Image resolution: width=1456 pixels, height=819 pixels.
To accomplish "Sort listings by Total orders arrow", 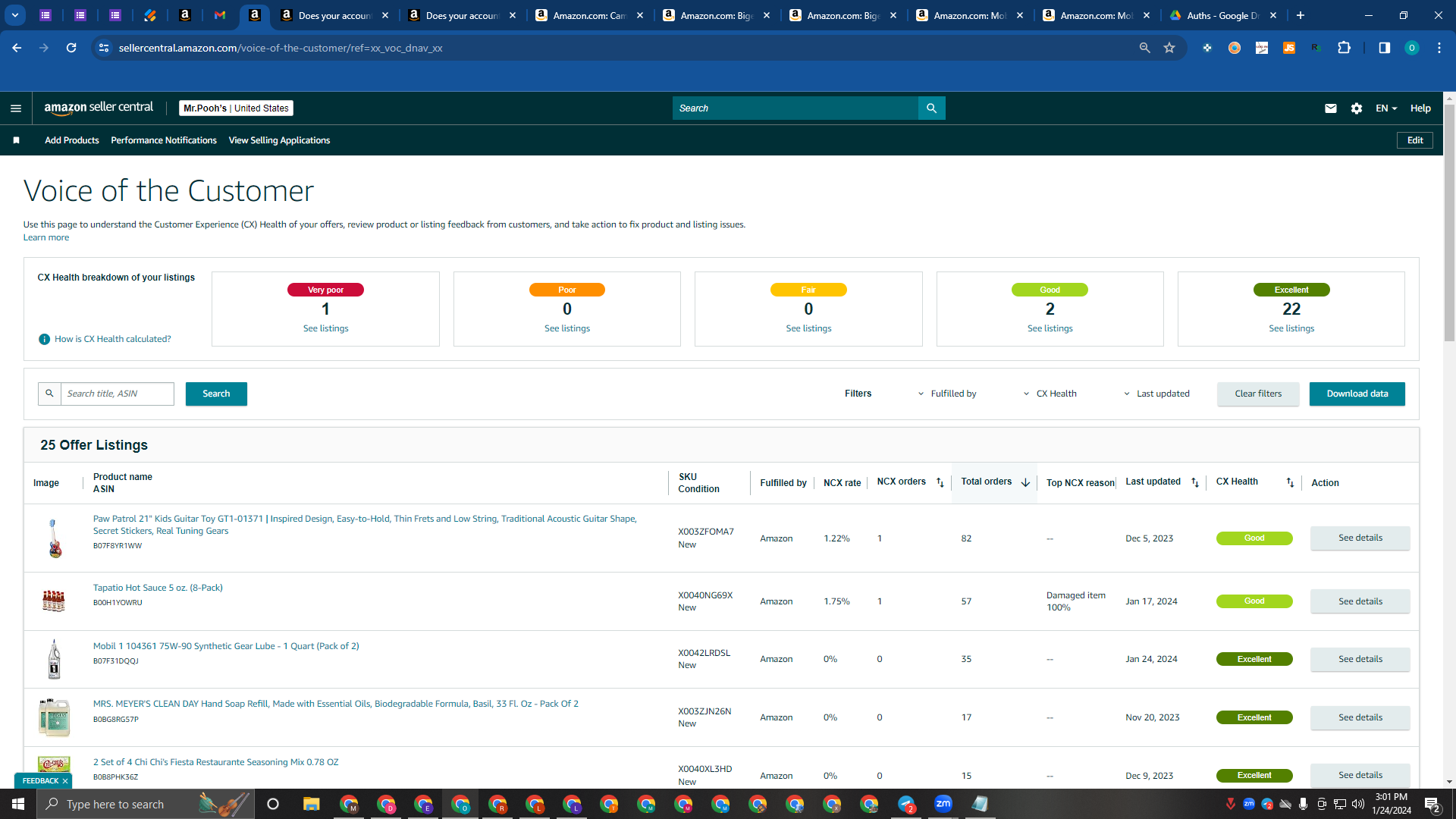I will point(1025,482).
